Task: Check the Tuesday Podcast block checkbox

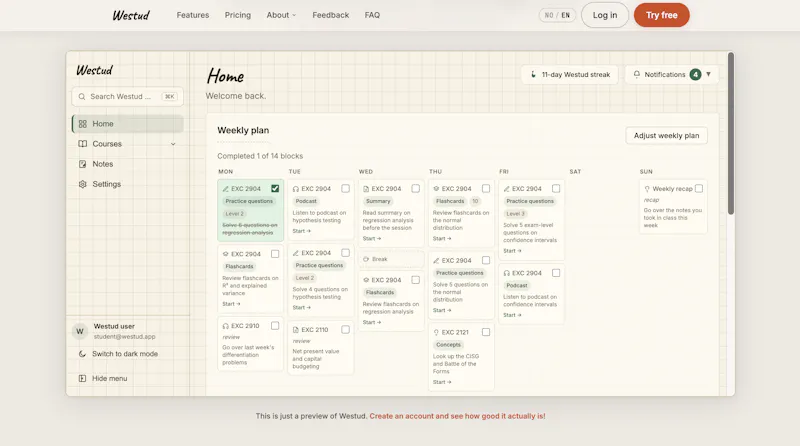Action: [345, 188]
